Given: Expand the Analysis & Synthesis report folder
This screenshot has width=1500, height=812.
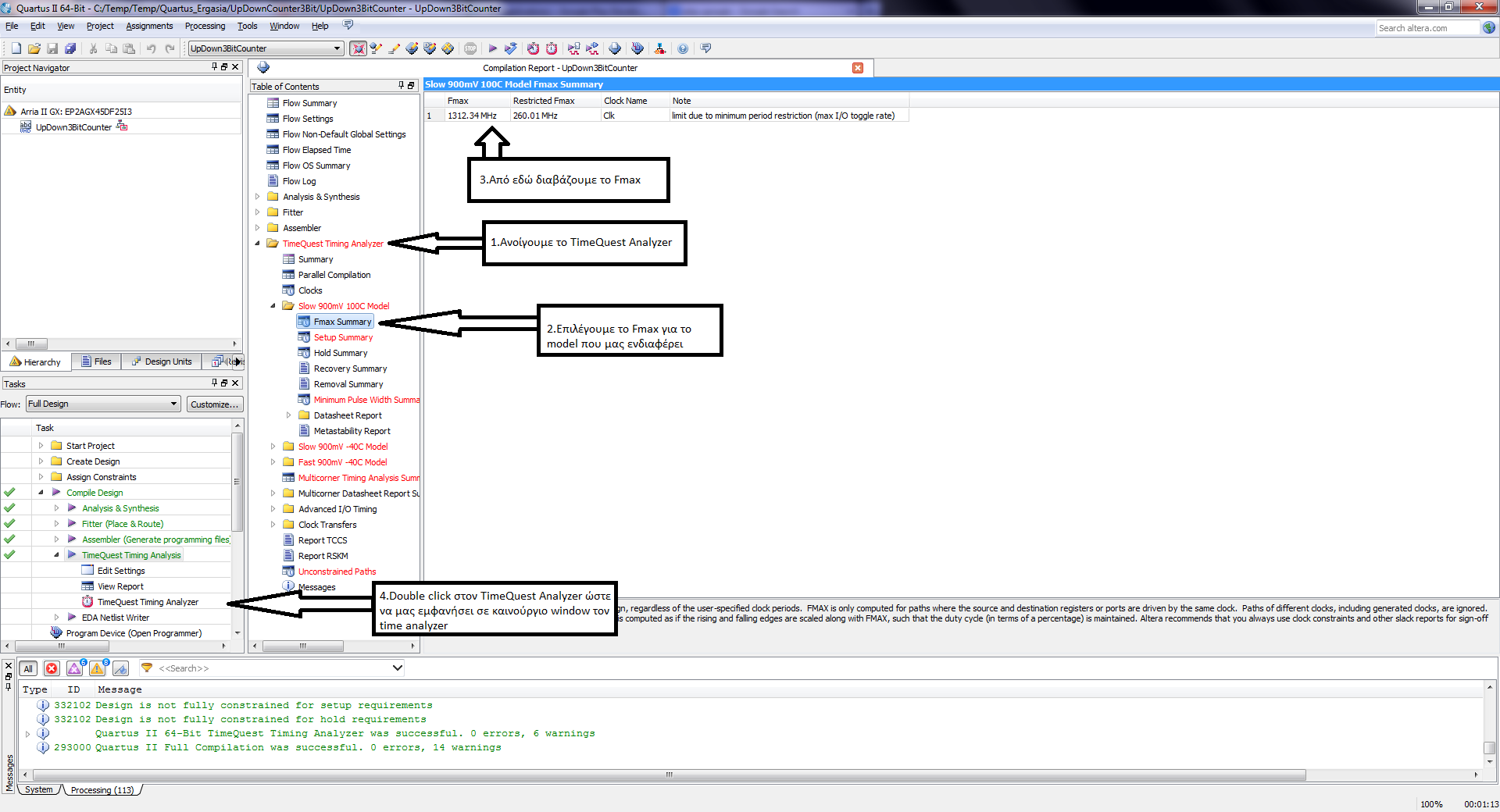Looking at the screenshot, I should (x=257, y=197).
